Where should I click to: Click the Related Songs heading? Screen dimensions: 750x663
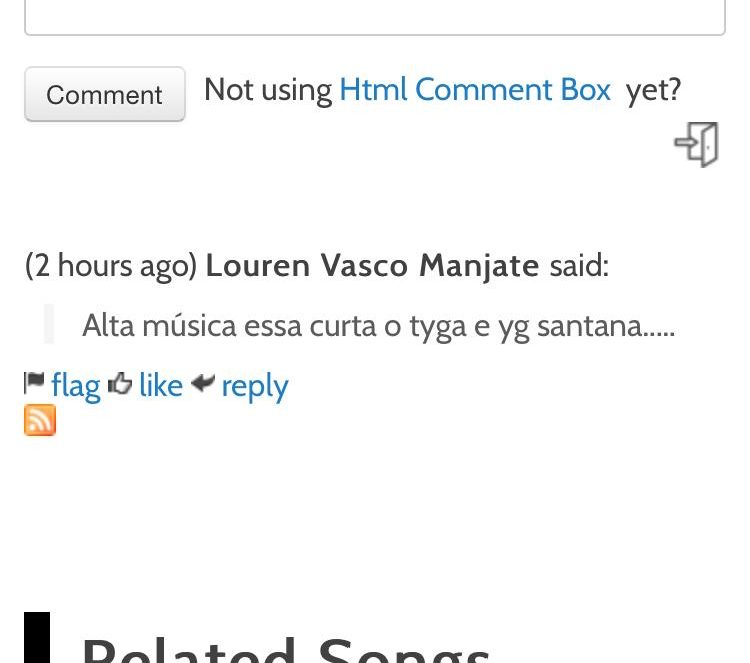[286, 650]
